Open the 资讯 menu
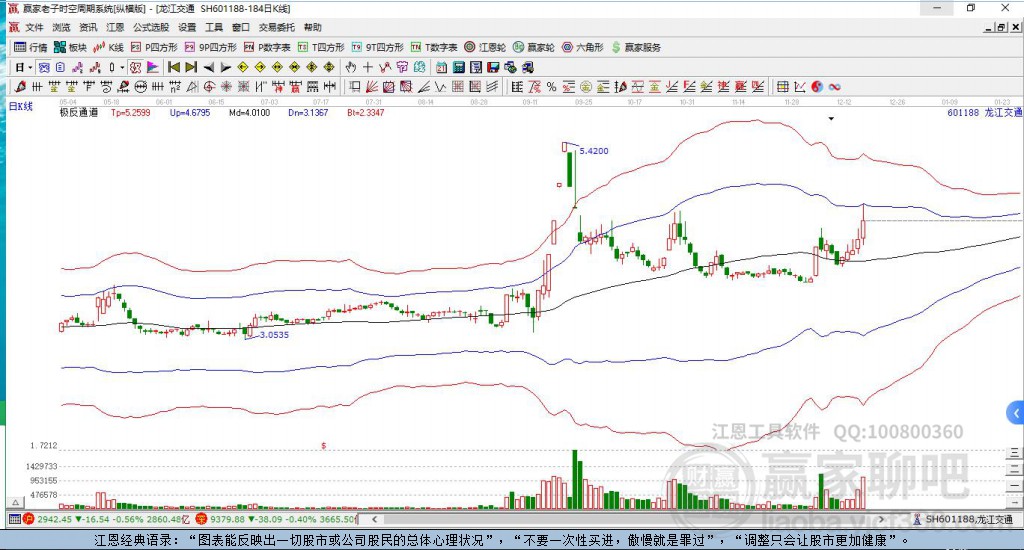Viewport: 1024px width, 550px height. tap(88, 27)
